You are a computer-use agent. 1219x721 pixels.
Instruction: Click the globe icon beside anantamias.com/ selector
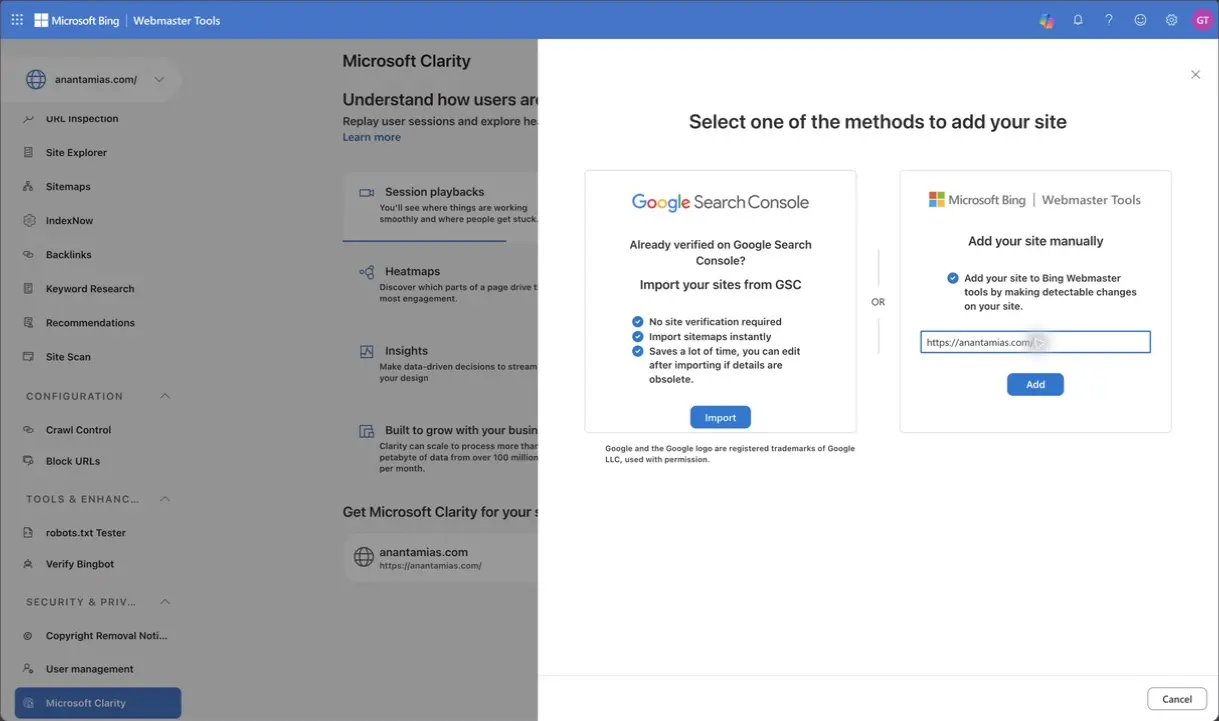tap(36, 79)
